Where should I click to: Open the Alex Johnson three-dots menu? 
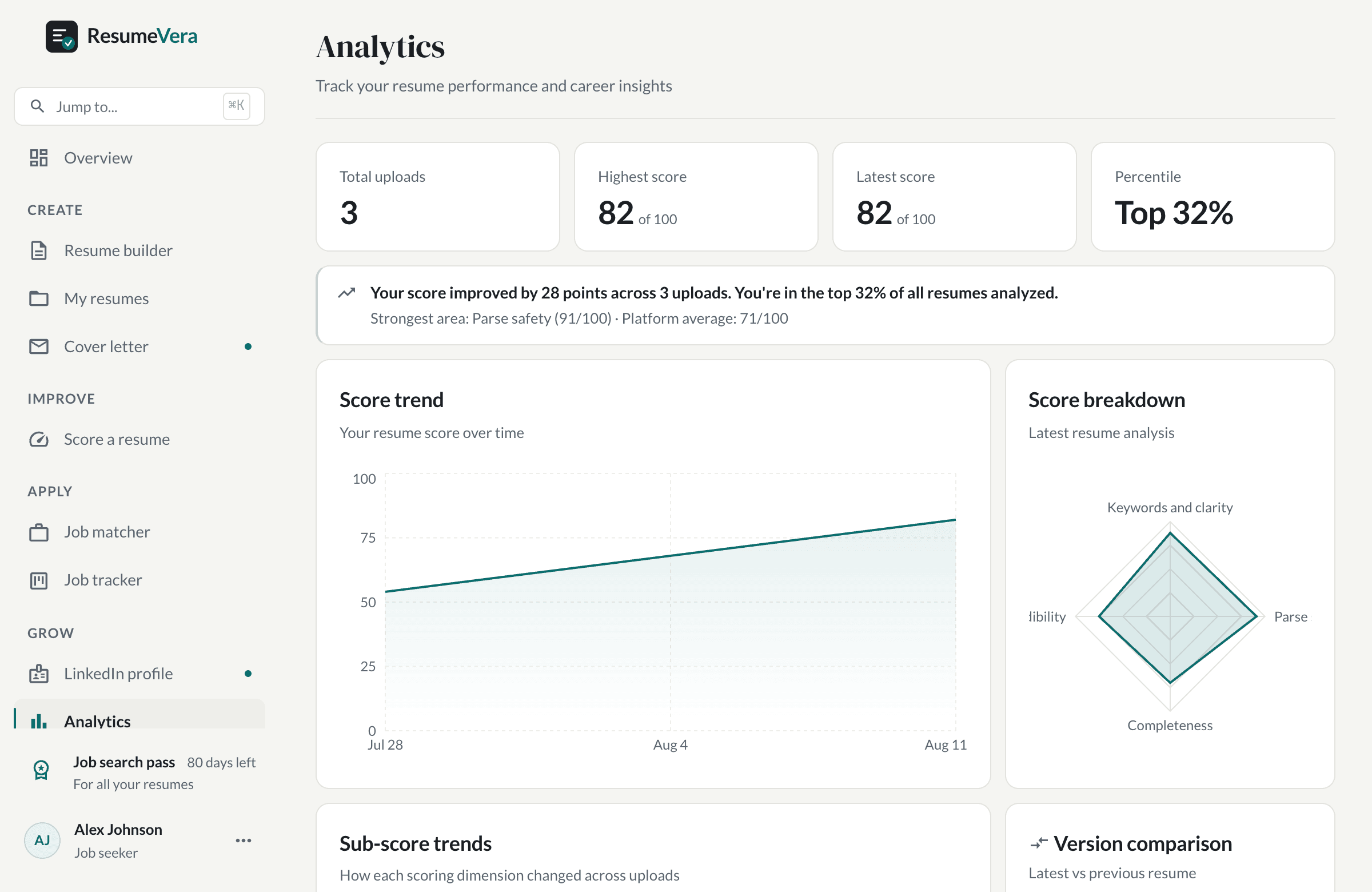(x=244, y=840)
